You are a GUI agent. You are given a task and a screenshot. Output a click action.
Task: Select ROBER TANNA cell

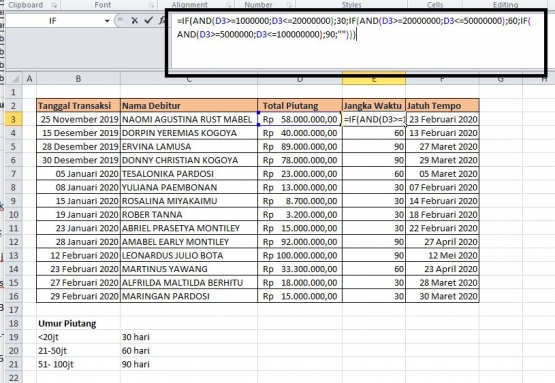pos(189,215)
